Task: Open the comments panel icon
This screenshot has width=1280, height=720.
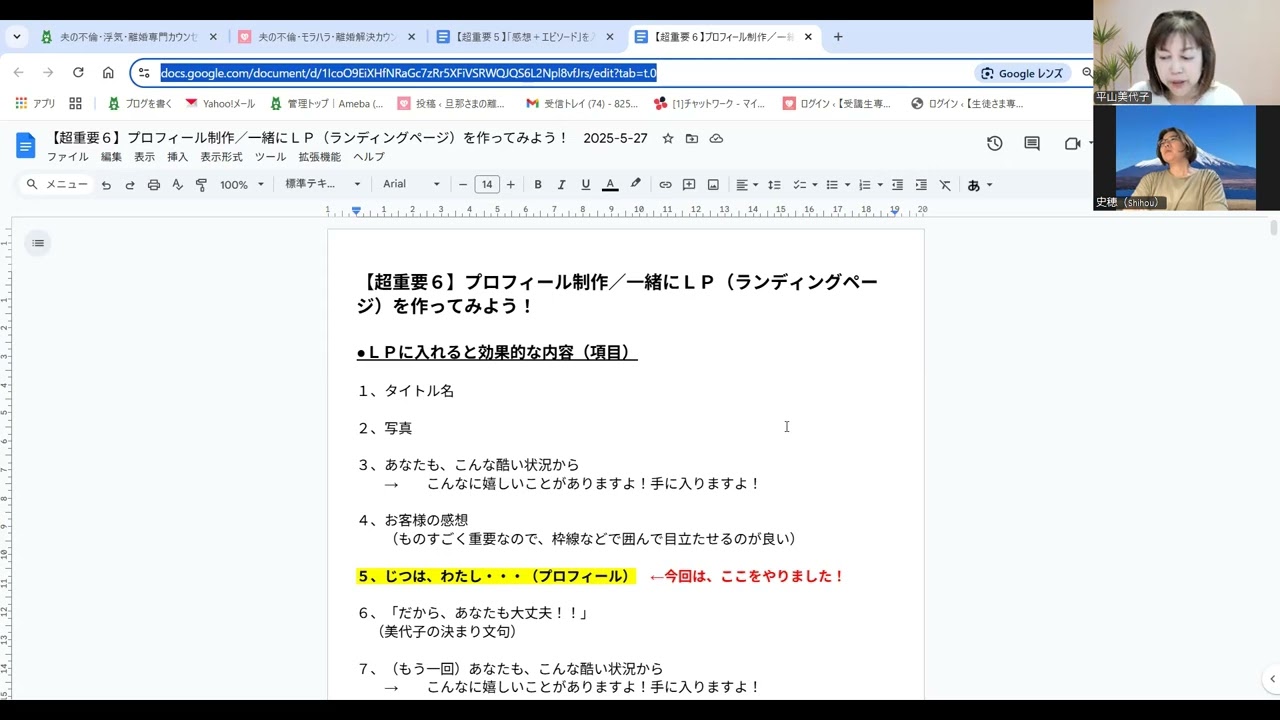Action: (x=1032, y=144)
